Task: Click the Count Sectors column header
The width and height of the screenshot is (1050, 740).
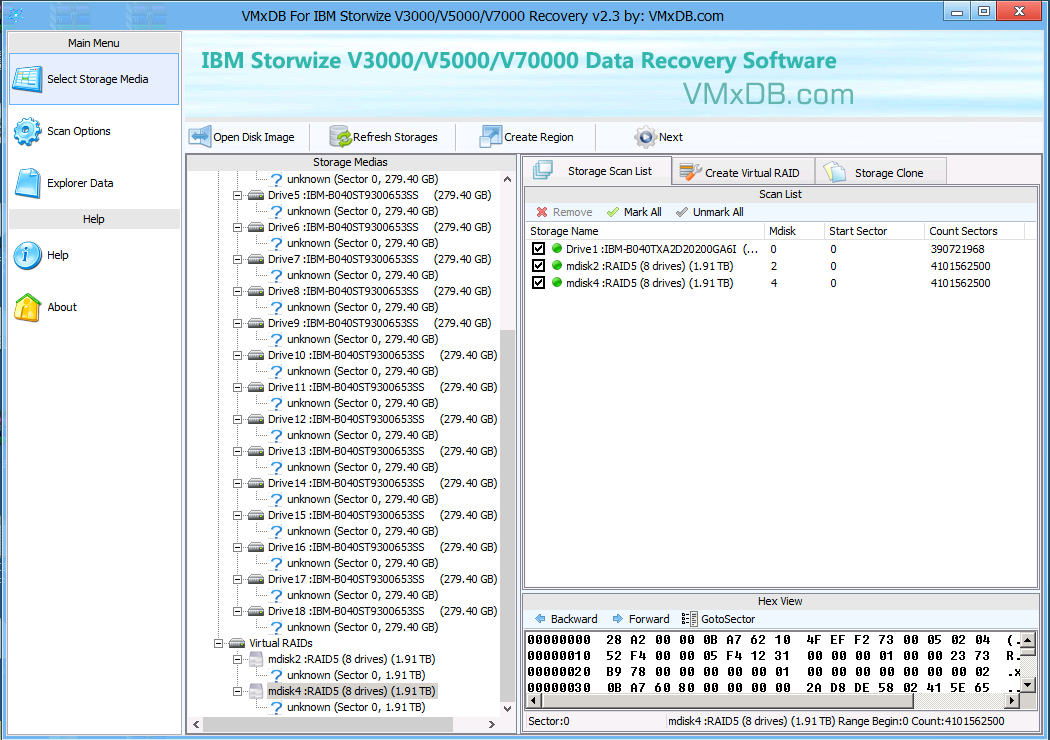Action: point(974,231)
